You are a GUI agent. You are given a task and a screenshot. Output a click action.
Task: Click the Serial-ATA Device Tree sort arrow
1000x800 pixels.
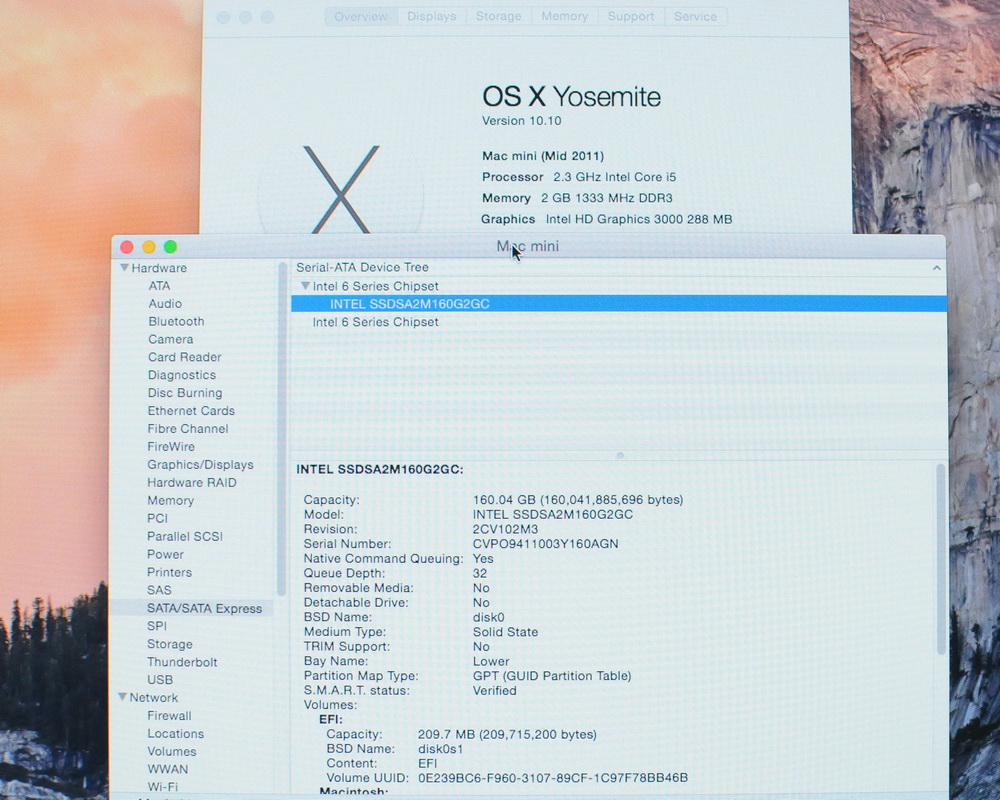[936, 268]
